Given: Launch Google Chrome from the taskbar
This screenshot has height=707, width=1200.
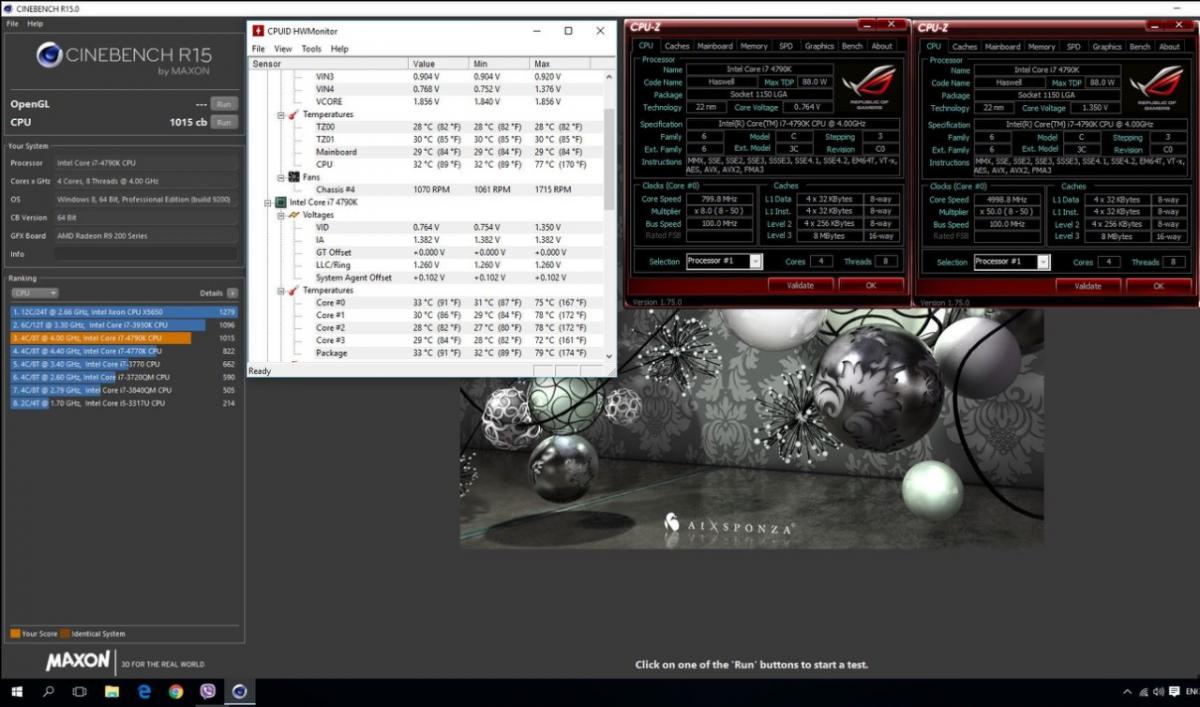Looking at the screenshot, I should [176, 691].
